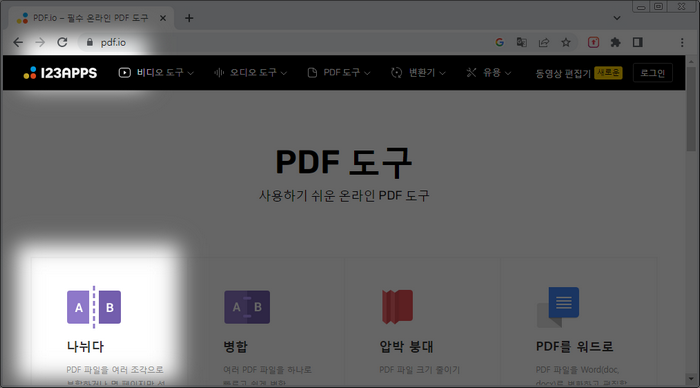Expand the 비디오 도구 menu
700x388 pixels.
pyautogui.click(x=156, y=73)
